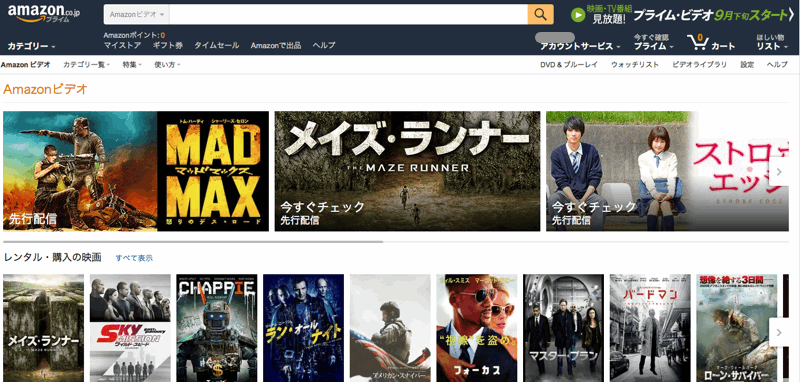Expand the カテゴリー dropdown in header

(x=31, y=46)
